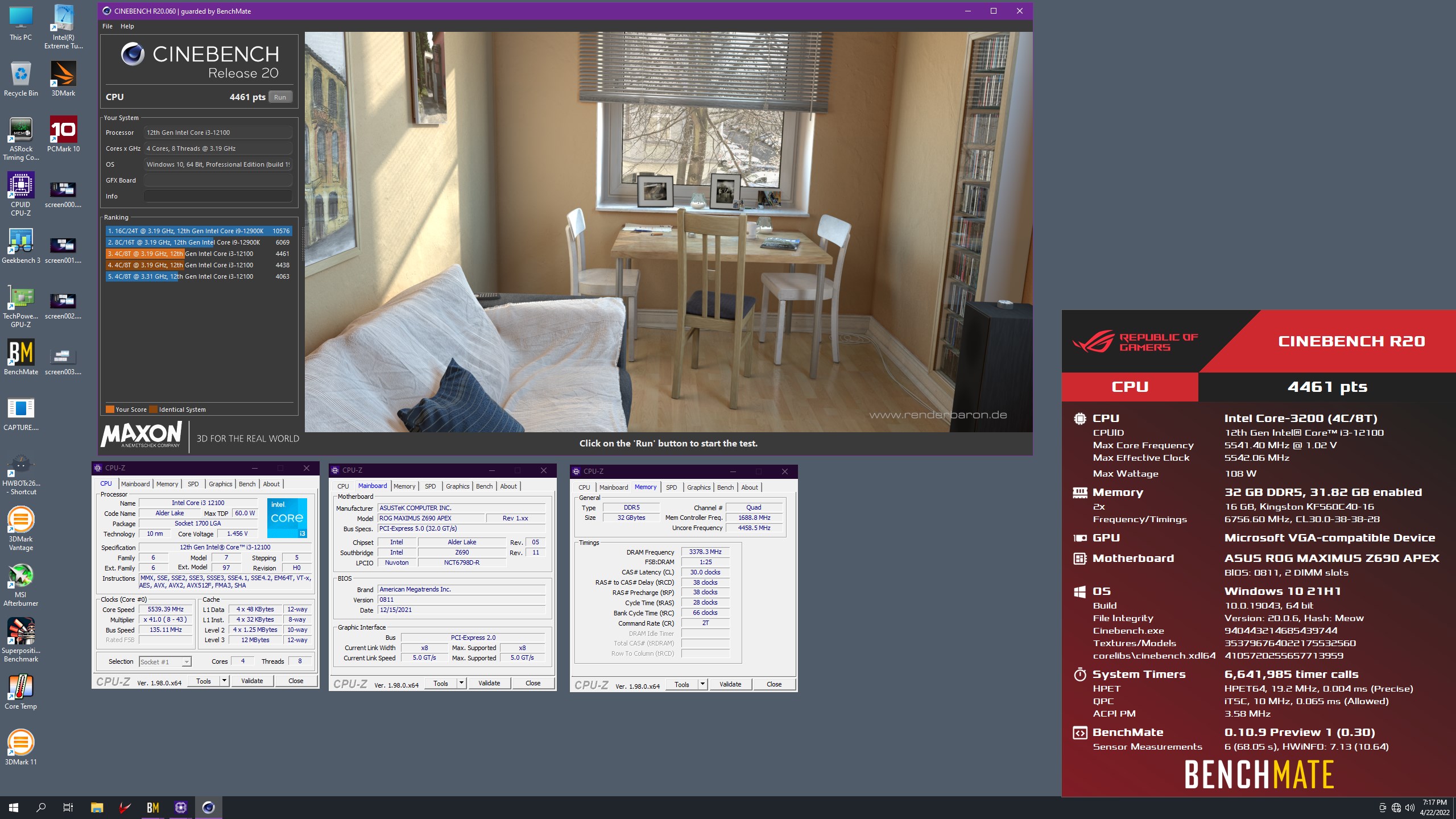Click the Cinebench rendered scene image
The width and height of the screenshot is (1456, 819).
[668, 232]
